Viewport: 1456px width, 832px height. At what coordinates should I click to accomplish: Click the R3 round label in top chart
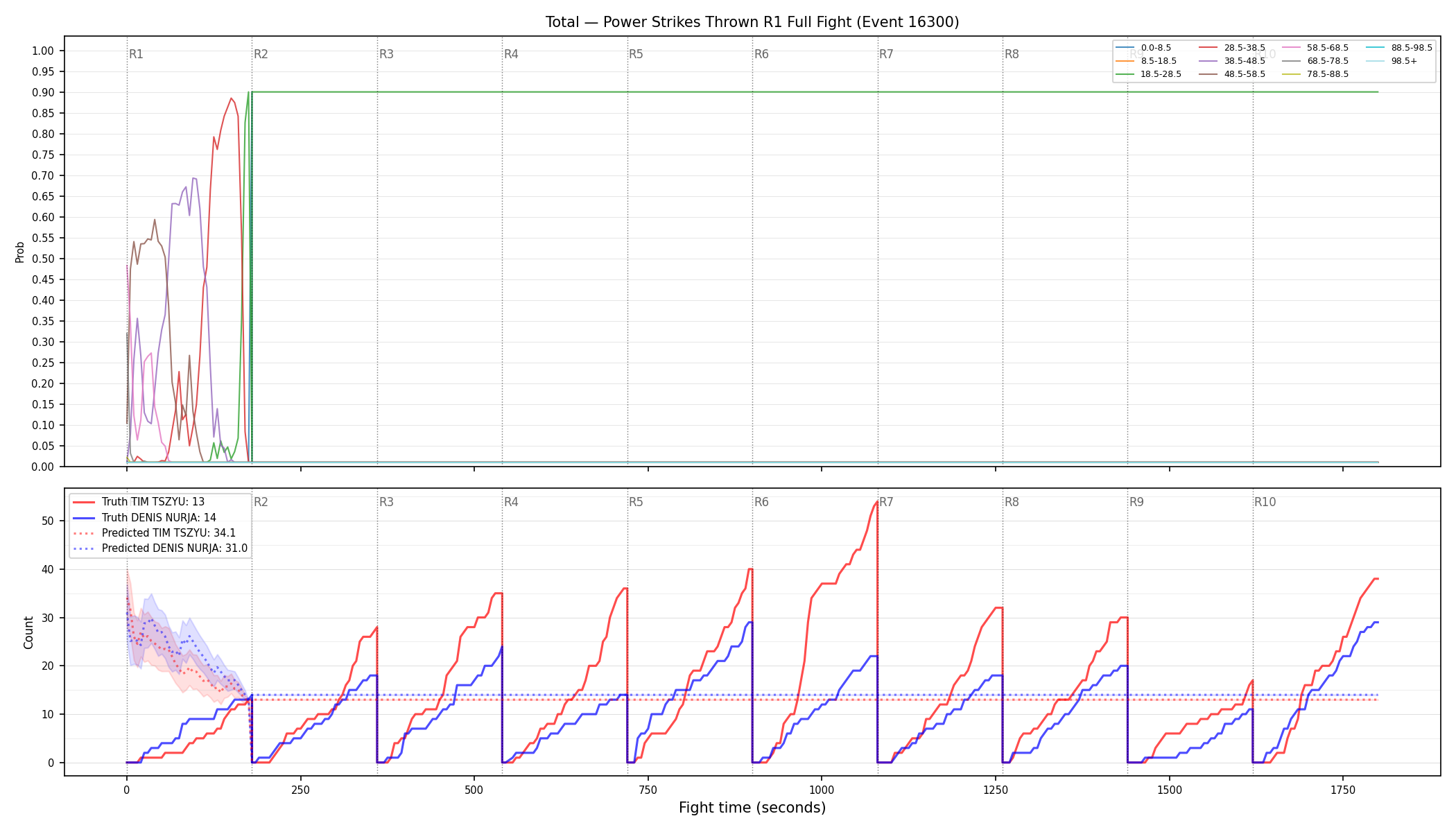point(386,54)
